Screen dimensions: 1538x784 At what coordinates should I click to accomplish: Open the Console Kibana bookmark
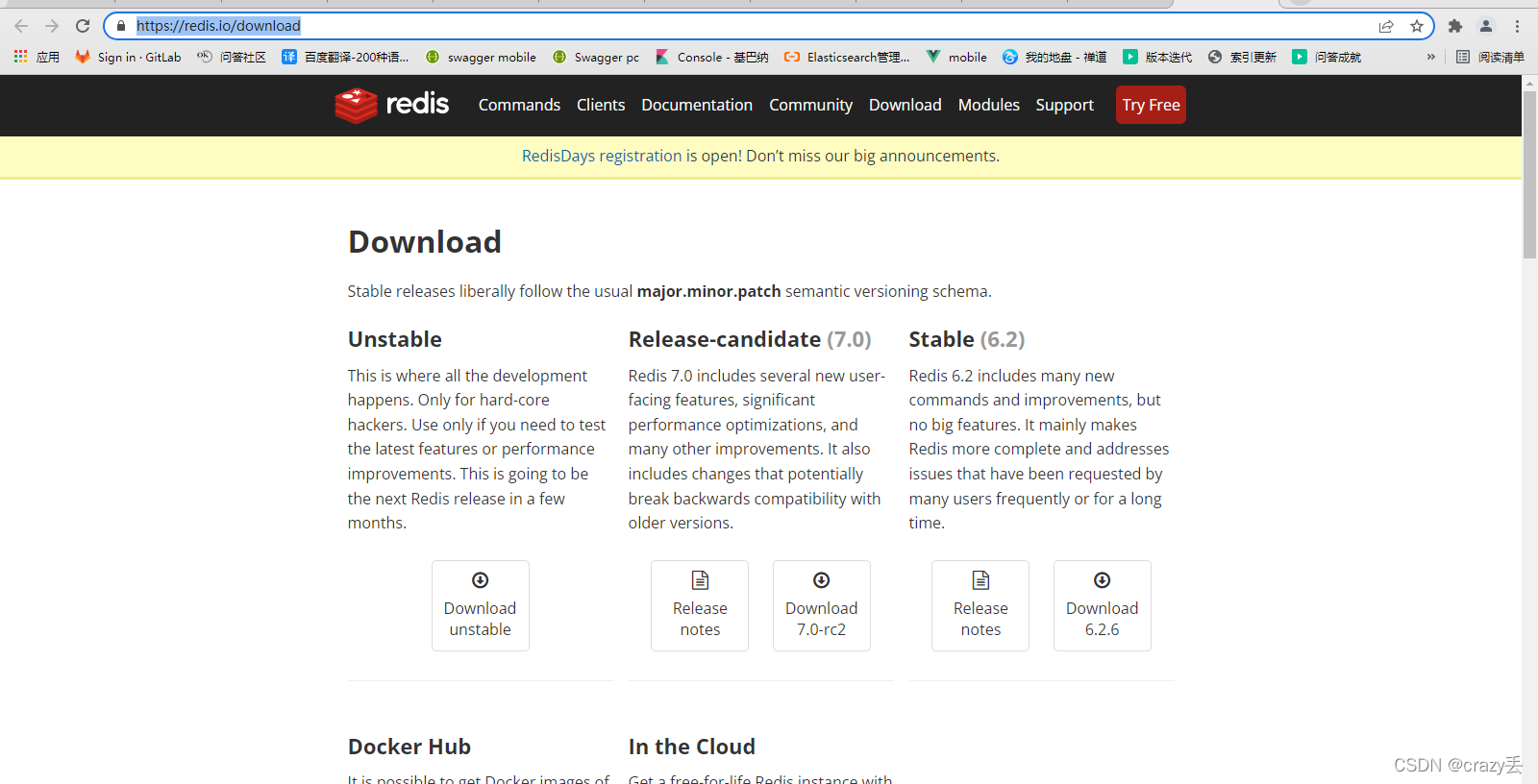712,57
